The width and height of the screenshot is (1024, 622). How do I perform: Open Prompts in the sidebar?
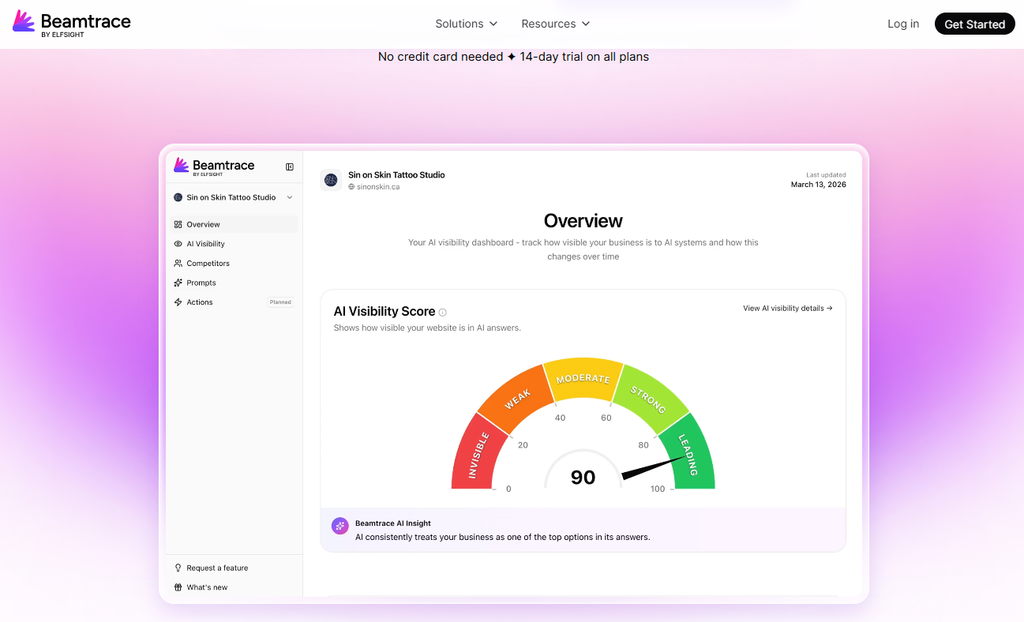234,283
